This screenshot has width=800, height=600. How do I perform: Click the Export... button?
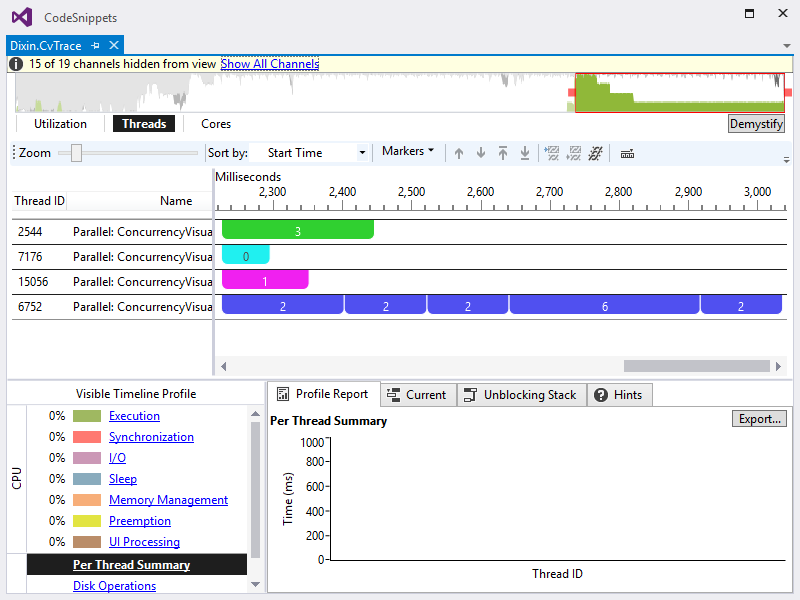759,419
